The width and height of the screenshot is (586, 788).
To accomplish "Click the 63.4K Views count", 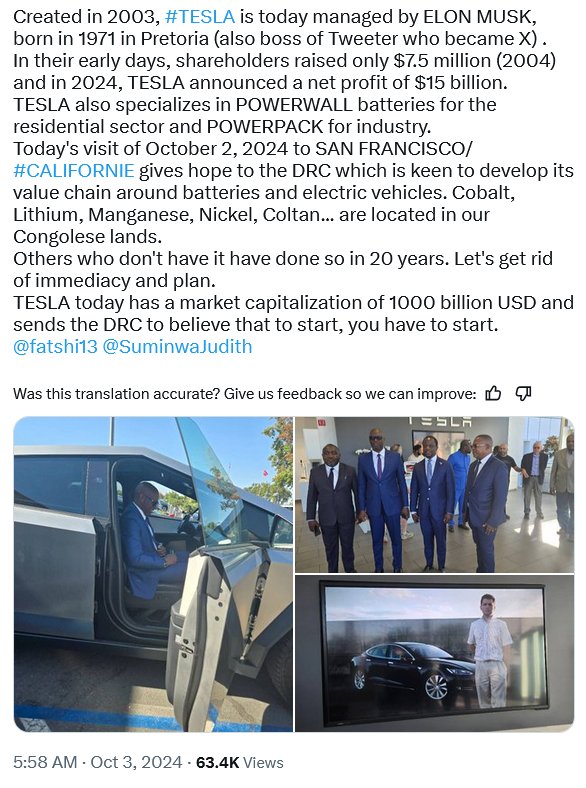I will tap(239, 762).
